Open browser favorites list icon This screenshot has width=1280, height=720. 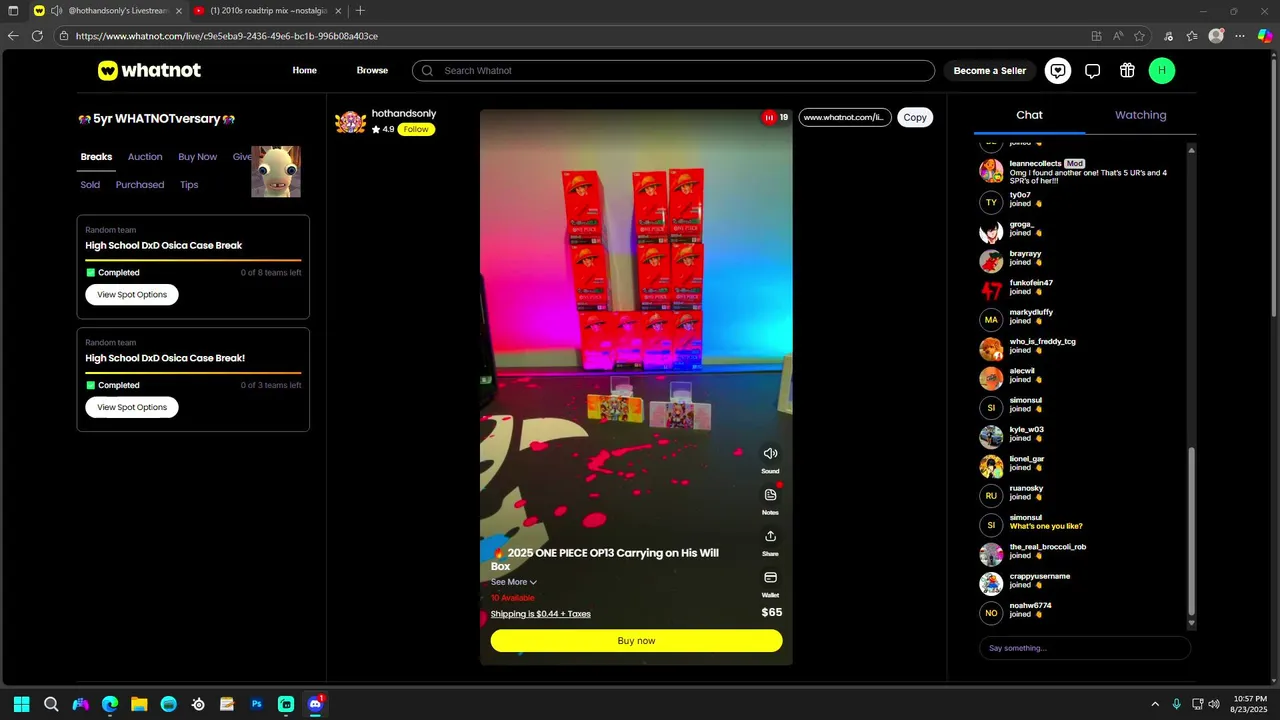[x=1192, y=35]
